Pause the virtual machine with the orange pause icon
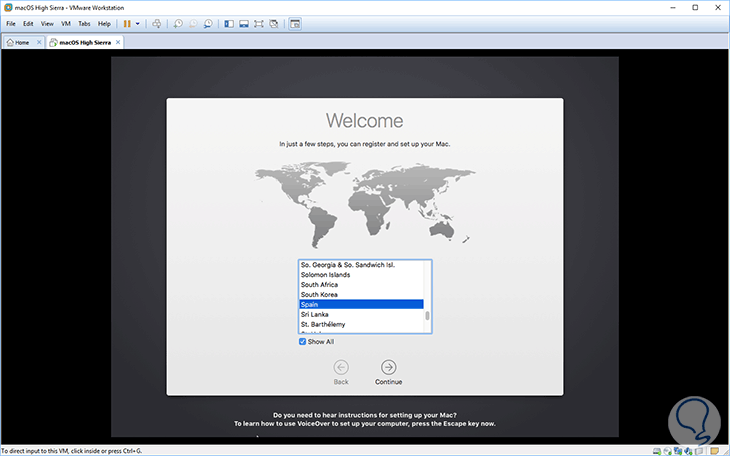 tap(127, 24)
